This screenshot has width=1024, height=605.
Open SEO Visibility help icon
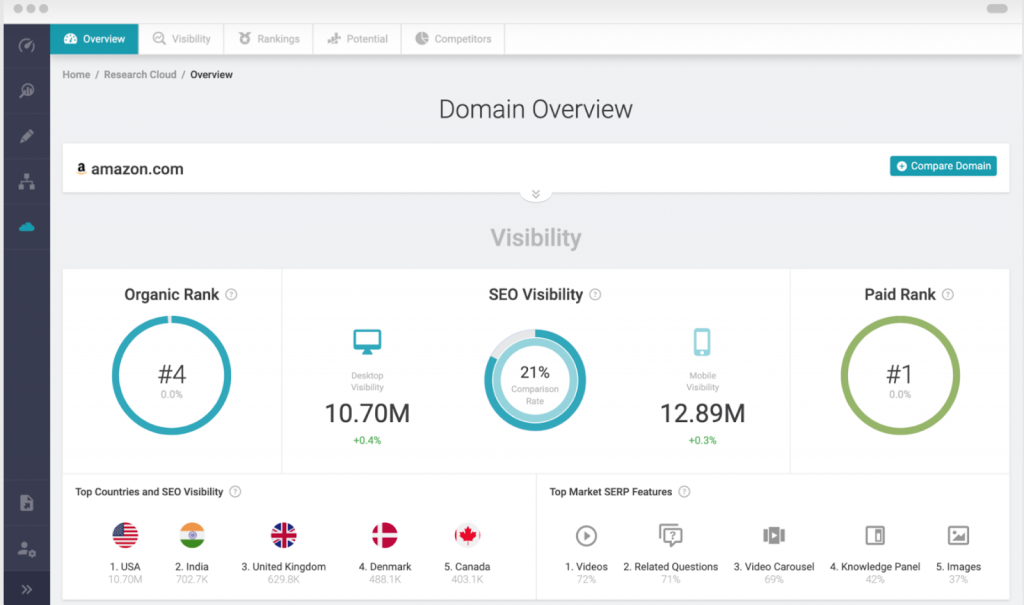pos(595,295)
